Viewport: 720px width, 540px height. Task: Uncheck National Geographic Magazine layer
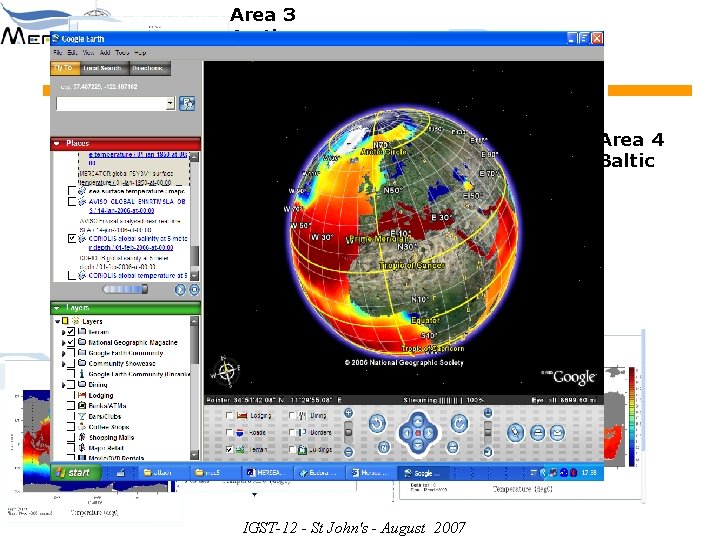point(71,342)
